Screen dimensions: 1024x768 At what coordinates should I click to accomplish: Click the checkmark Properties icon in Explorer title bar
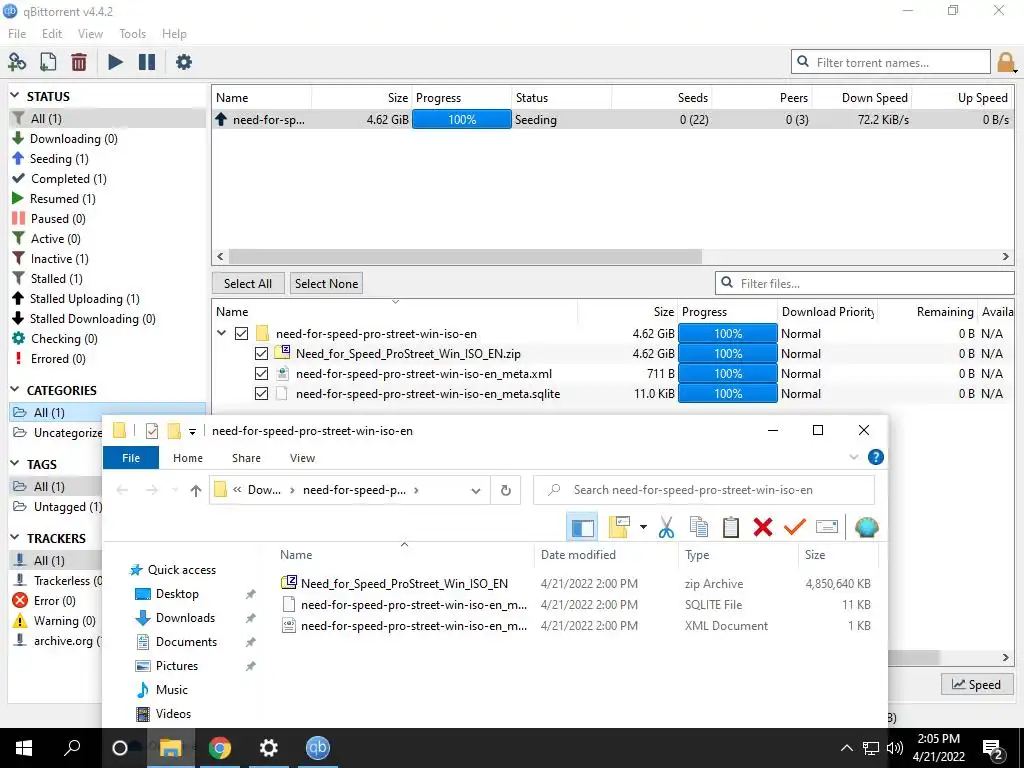152,431
